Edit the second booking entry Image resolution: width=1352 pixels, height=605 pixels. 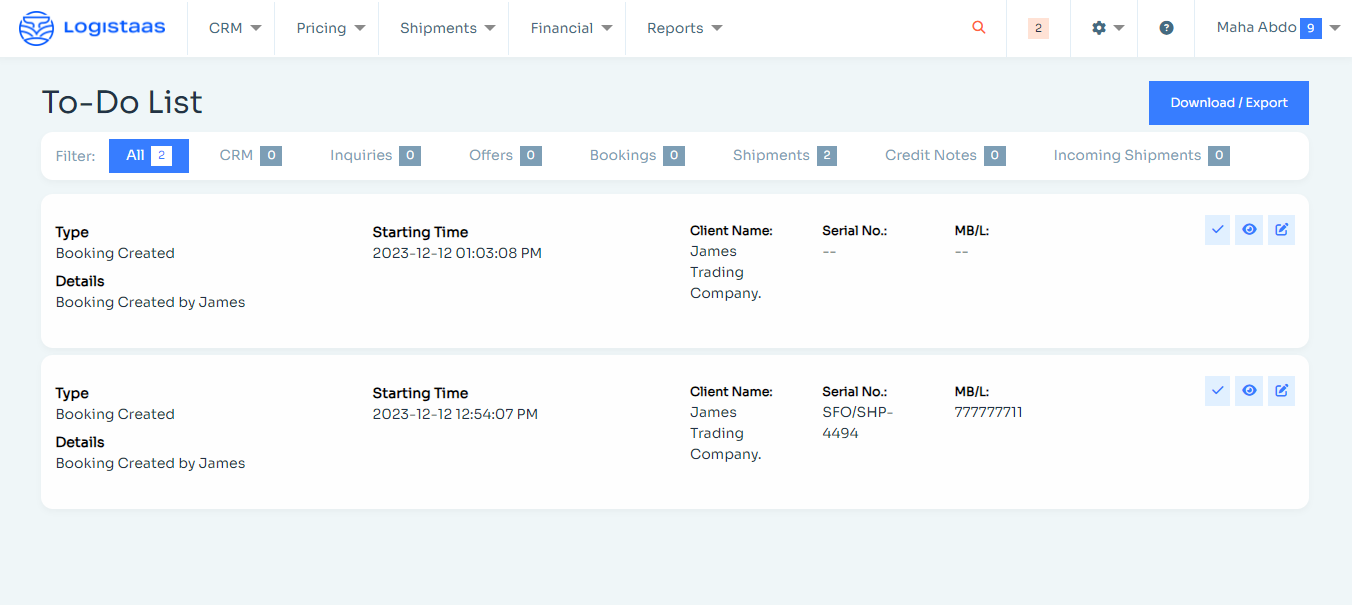pyautogui.click(x=1281, y=390)
